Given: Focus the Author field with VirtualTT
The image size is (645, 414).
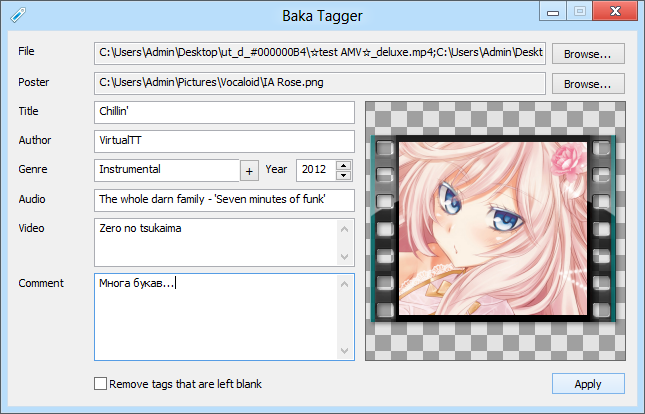Looking at the screenshot, I should click(x=224, y=142).
